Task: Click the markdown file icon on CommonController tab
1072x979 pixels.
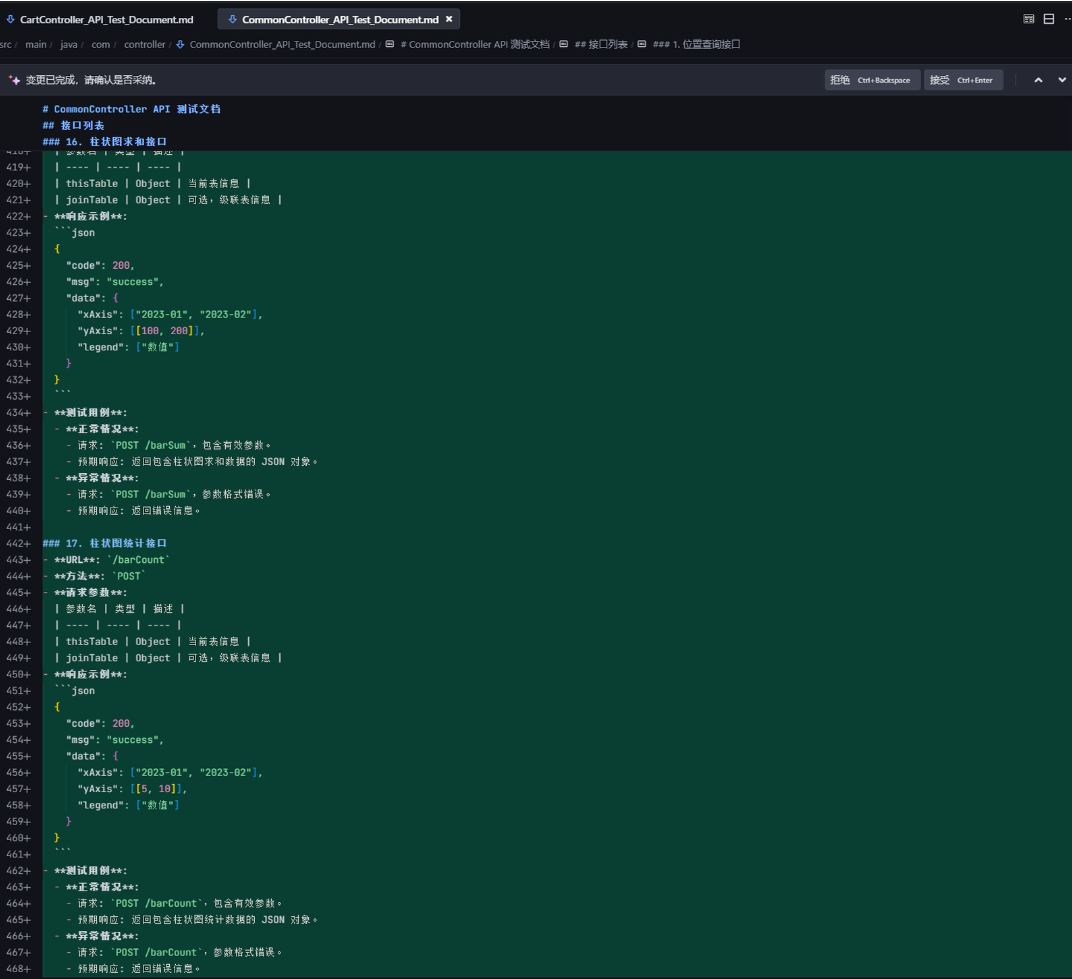Action: click(x=232, y=19)
